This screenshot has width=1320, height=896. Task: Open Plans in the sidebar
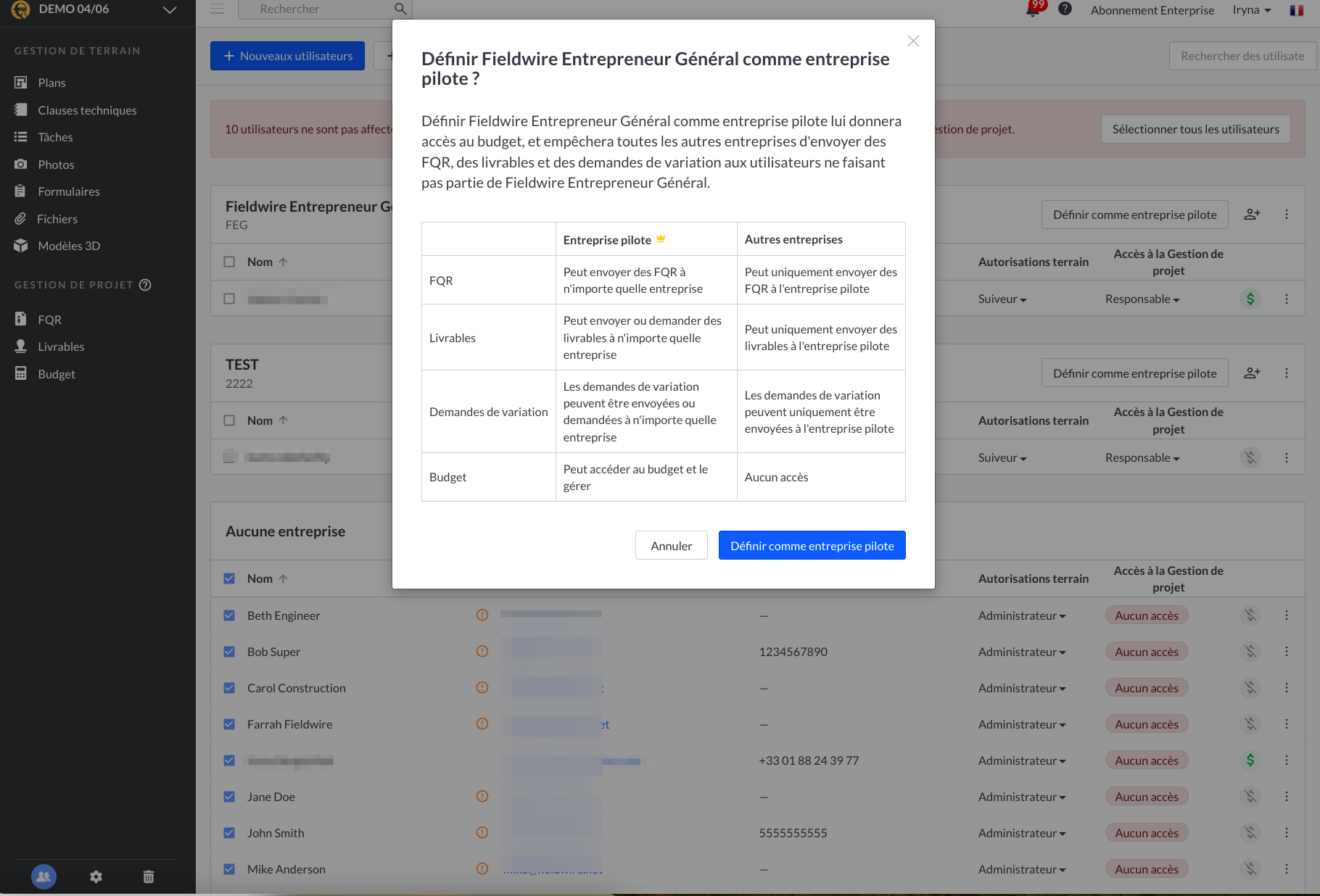point(51,83)
